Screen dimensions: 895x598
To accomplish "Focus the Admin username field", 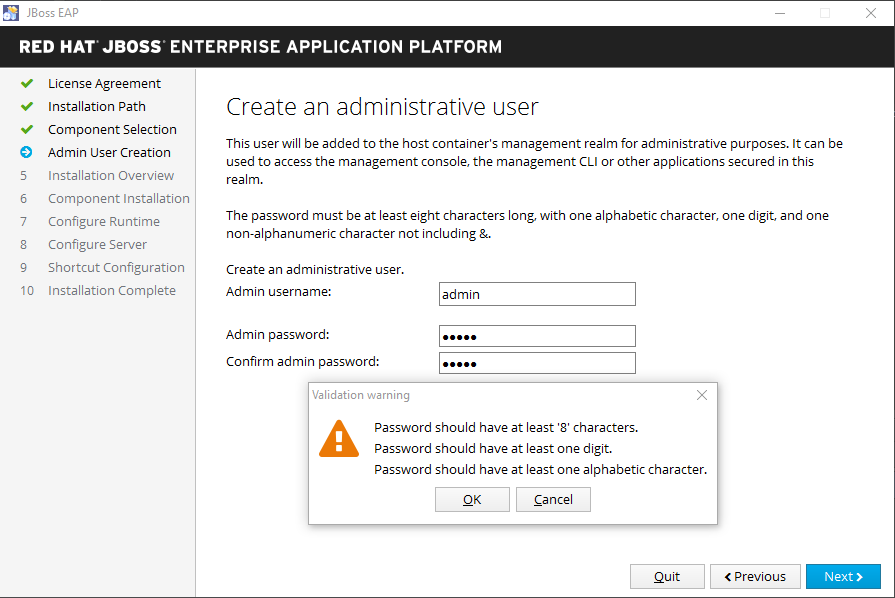I will pyautogui.click(x=537, y=294).
